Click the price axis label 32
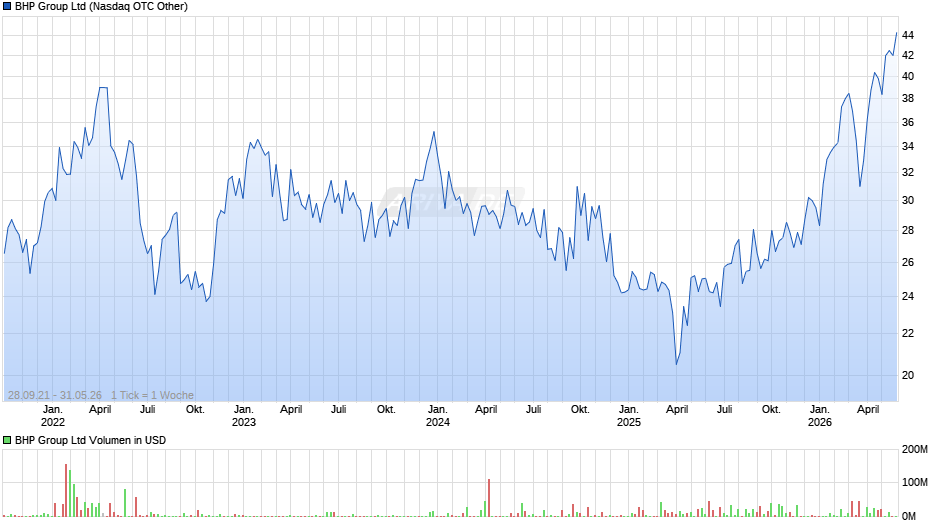 (x=908, y=172)
